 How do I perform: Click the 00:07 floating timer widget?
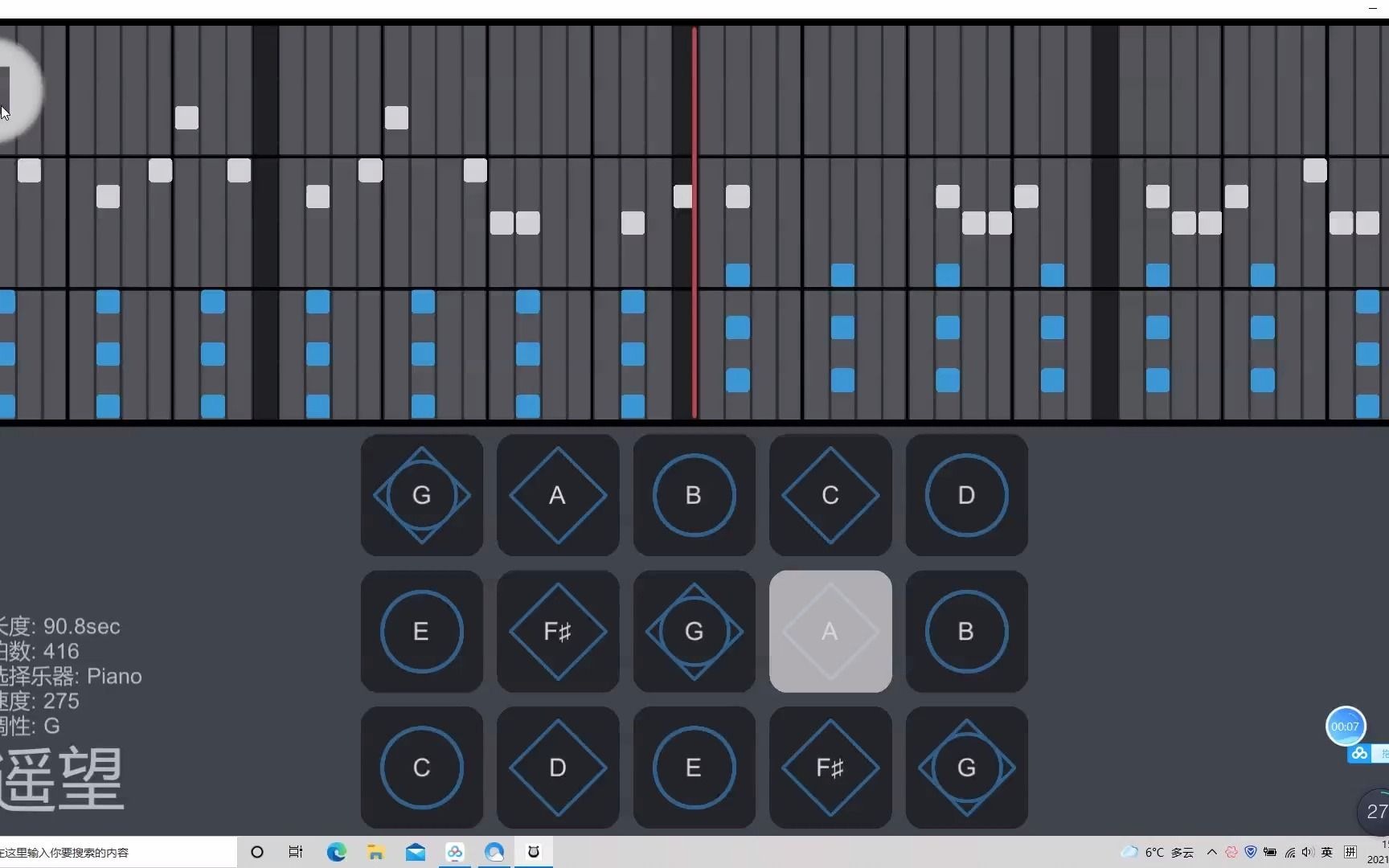1345,727
